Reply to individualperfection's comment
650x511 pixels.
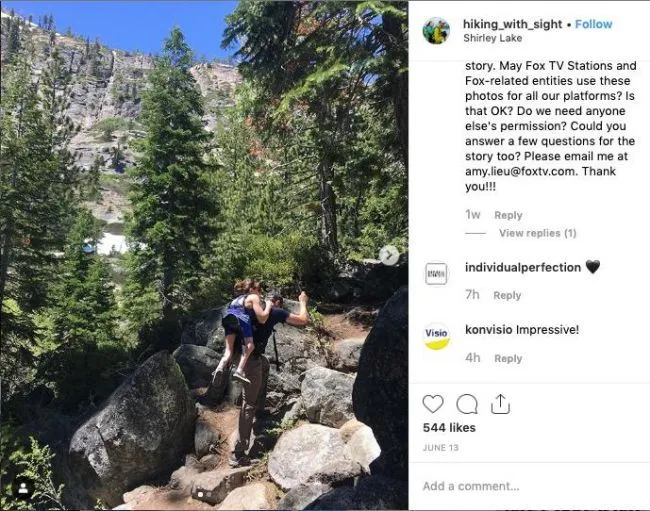[x=507, y=295]
